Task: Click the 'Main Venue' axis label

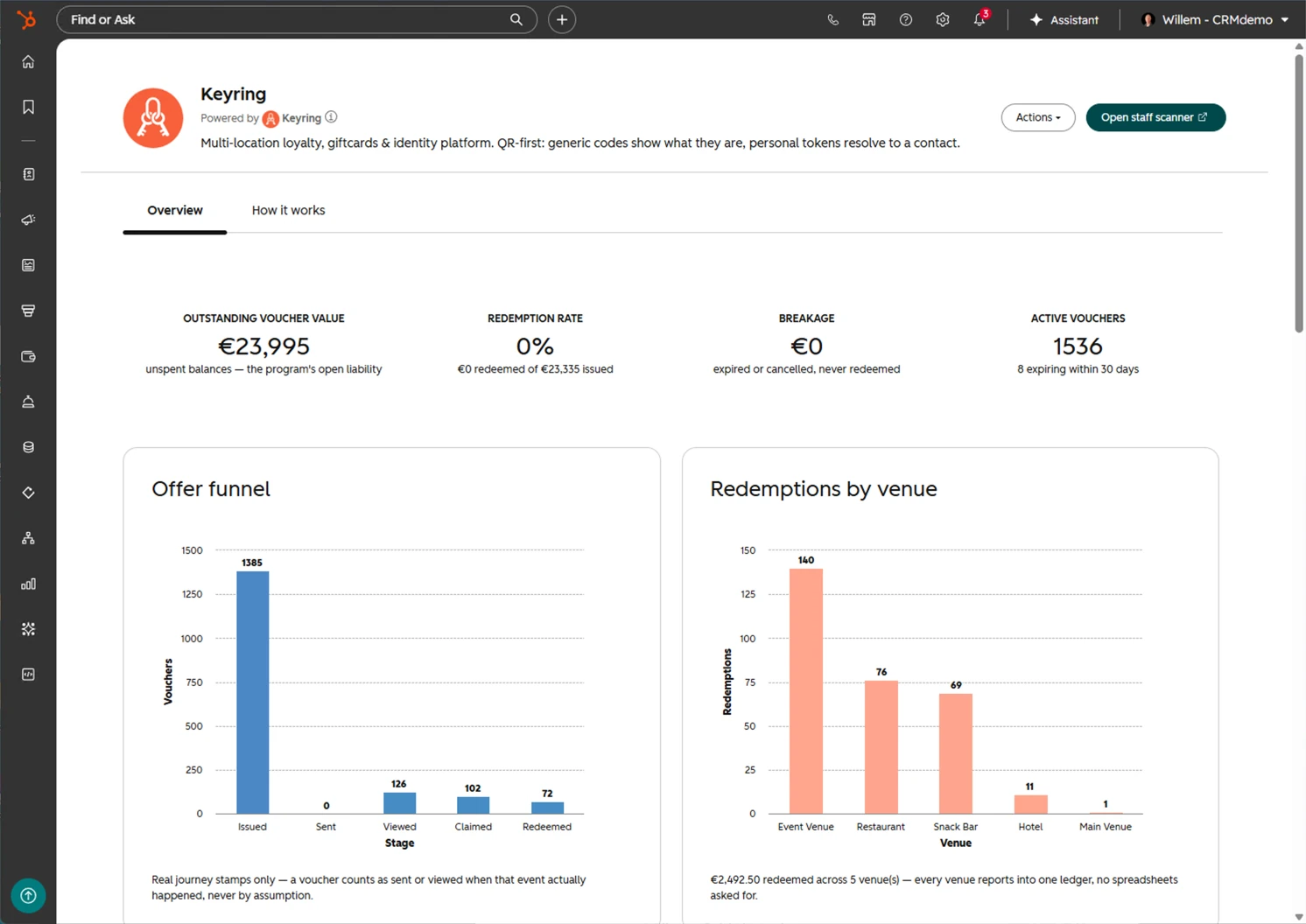Action: click(x=1106, y=827)
